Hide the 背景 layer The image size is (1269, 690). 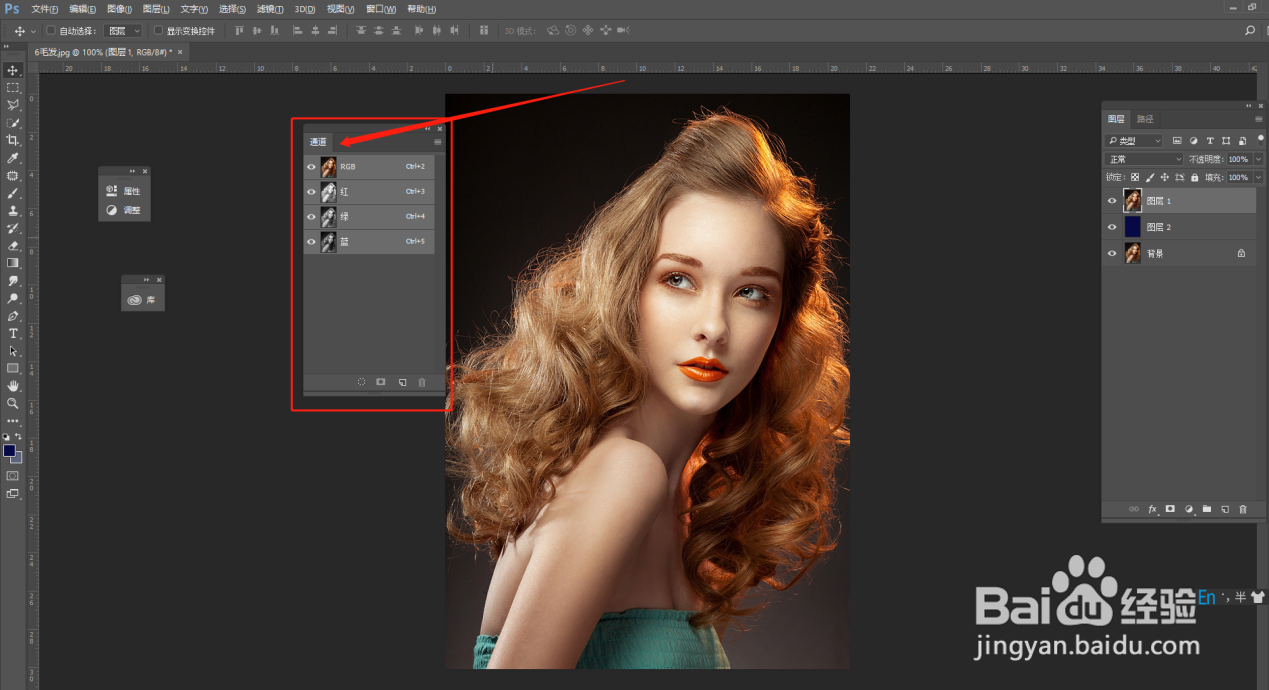tap(1111, 253)
